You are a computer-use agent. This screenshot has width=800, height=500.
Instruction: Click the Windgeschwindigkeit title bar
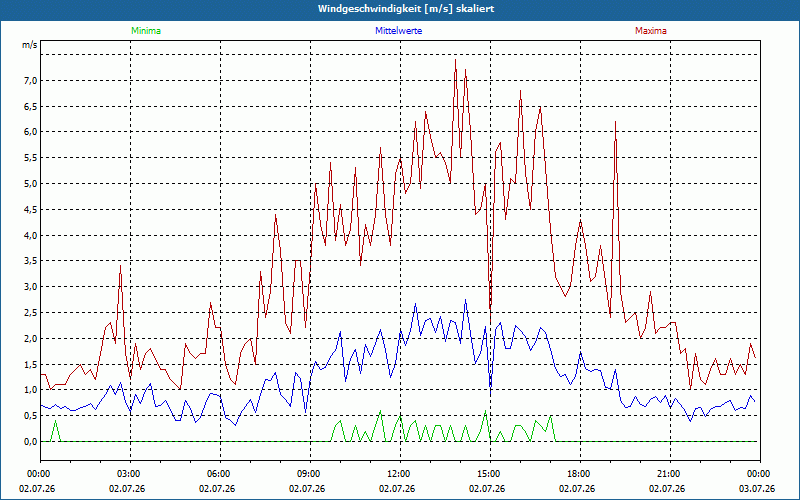tap(400, 9)
